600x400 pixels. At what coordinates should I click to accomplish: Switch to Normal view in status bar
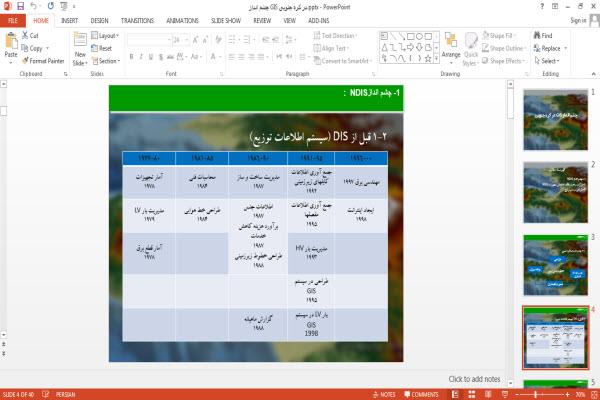point(455,394)
